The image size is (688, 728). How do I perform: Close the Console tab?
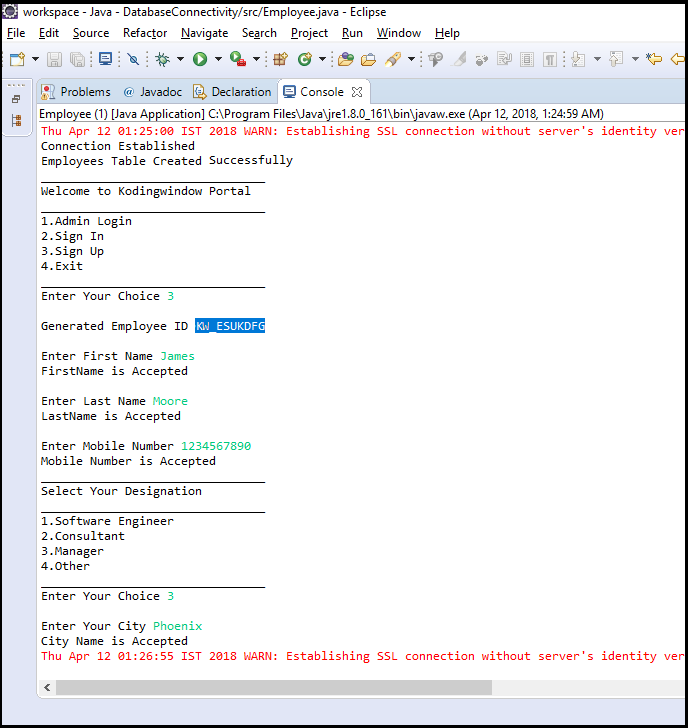[x=357, y=92]
